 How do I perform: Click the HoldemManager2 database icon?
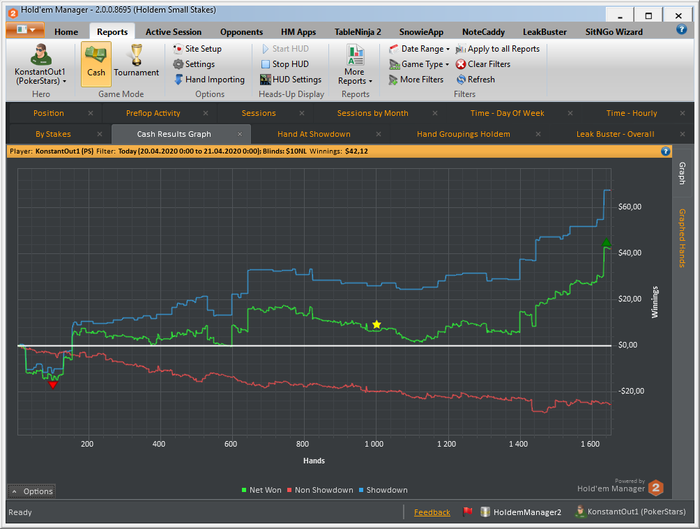pos(485,512)
